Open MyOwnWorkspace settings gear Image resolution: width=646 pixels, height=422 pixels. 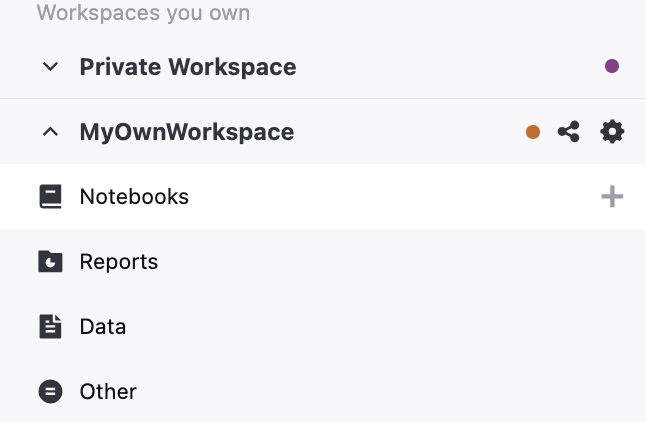(x=612, y=132)
